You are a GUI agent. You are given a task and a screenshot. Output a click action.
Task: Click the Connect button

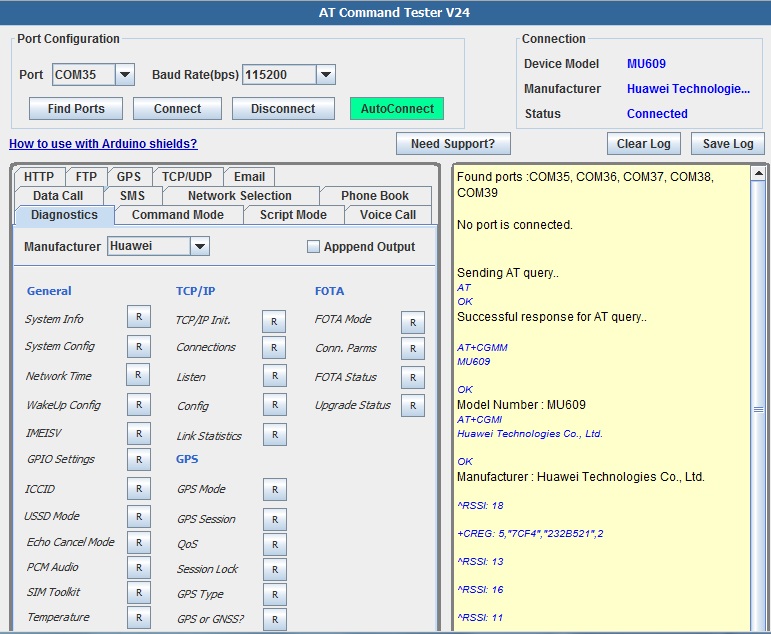tap(178, 109)
